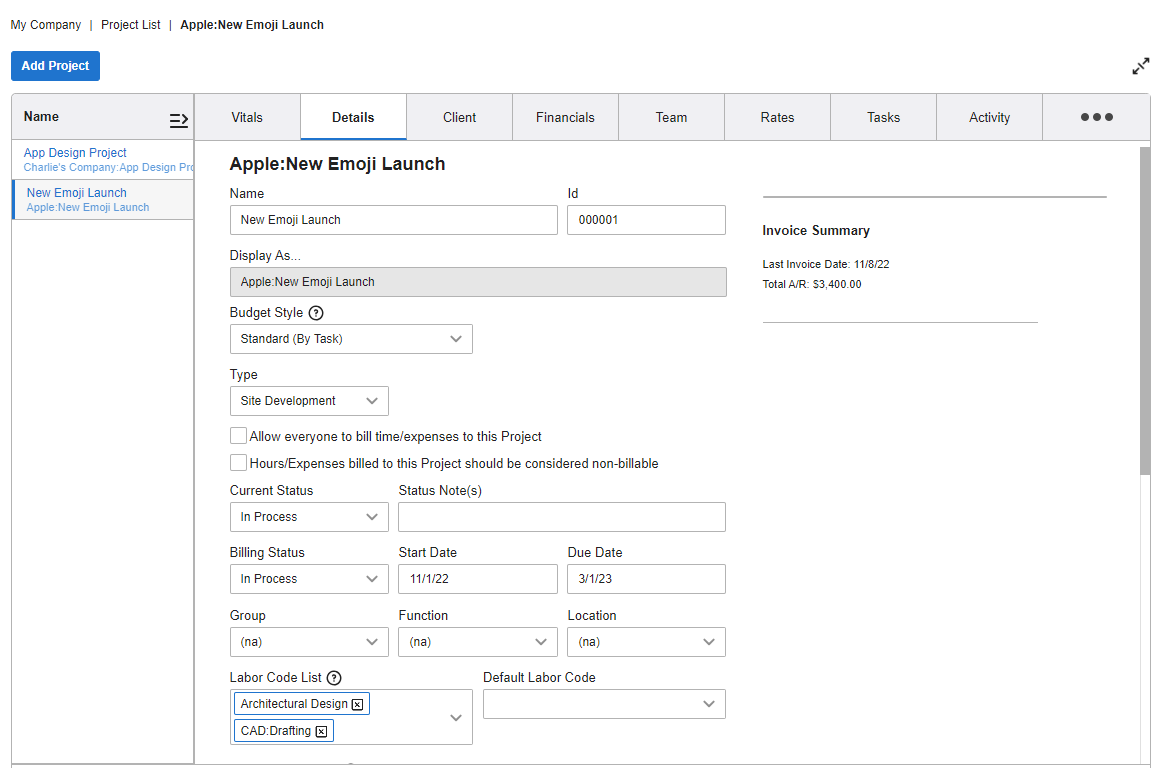
Task: Open the Team tab
Action: tap(671, 116)
